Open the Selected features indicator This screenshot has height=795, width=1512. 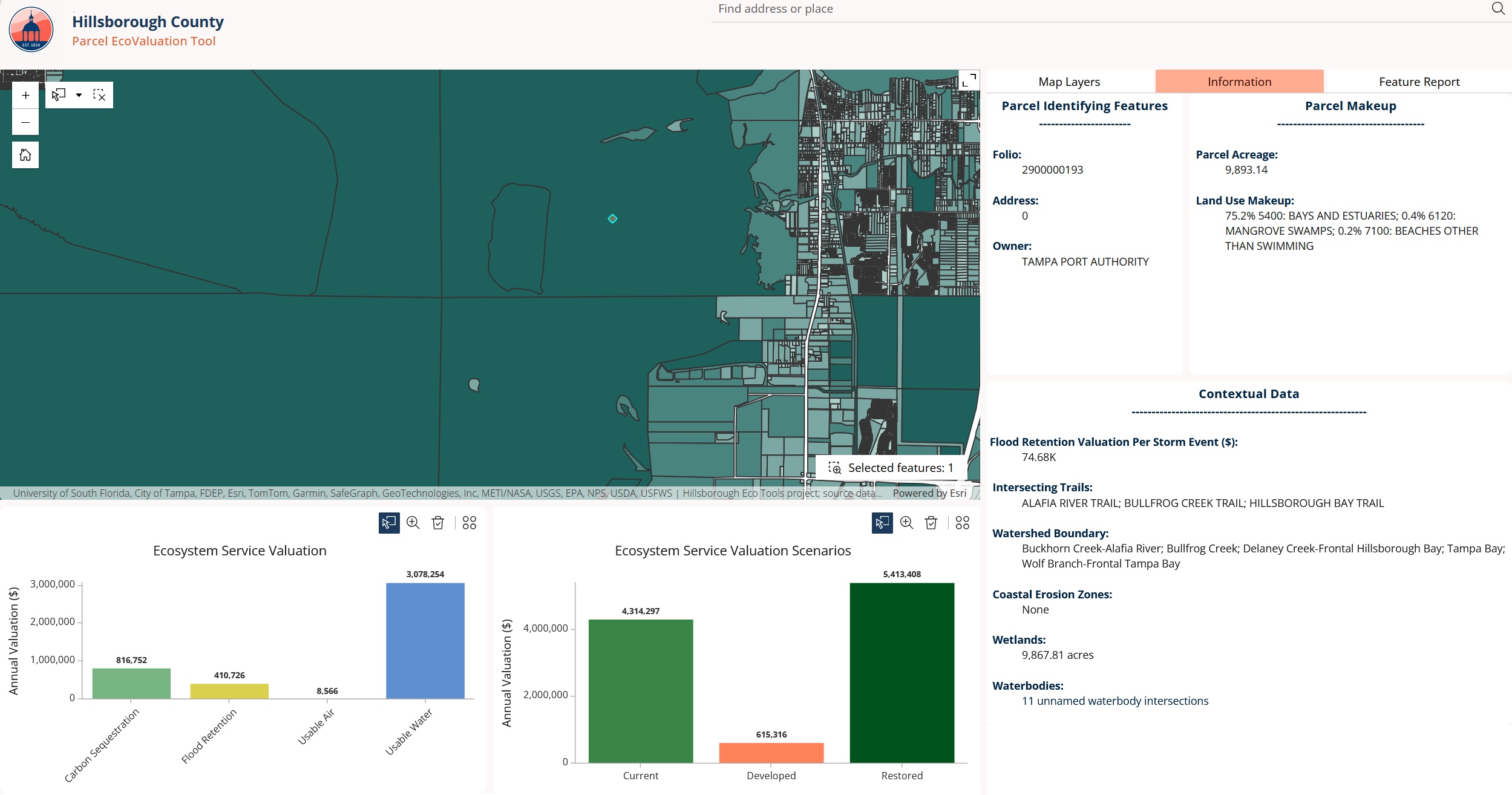point(891,468)
